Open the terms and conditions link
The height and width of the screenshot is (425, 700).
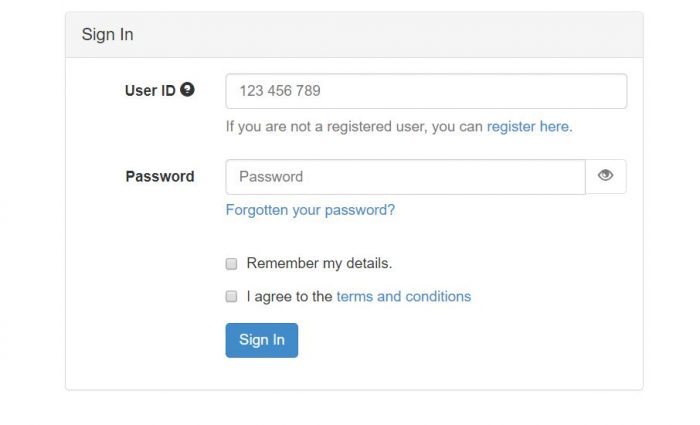[403, 297]
